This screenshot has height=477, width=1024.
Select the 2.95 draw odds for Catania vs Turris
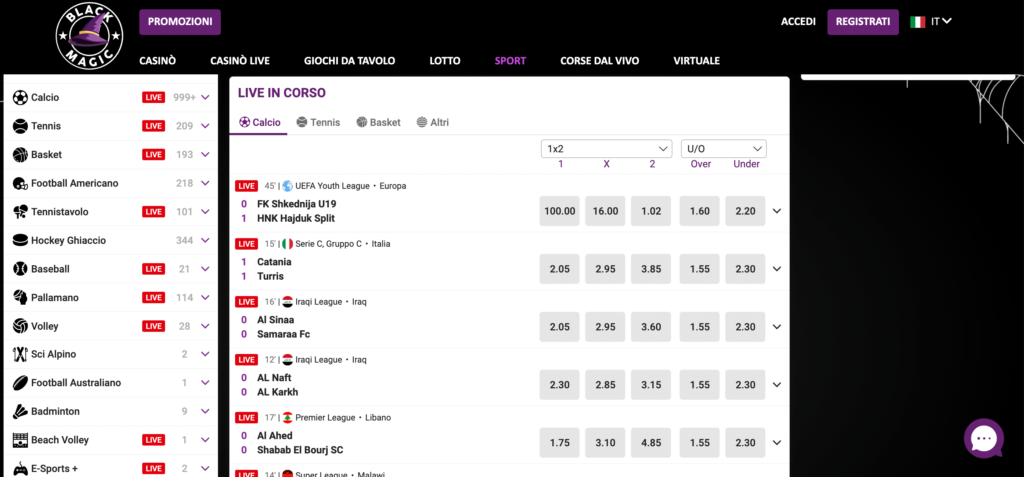(605, 269)
